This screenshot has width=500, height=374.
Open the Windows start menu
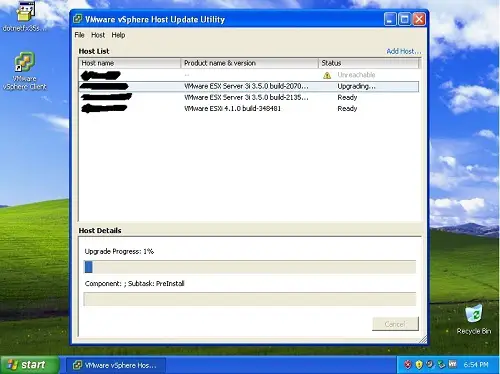pyautogui.click(x=30, y=365)
